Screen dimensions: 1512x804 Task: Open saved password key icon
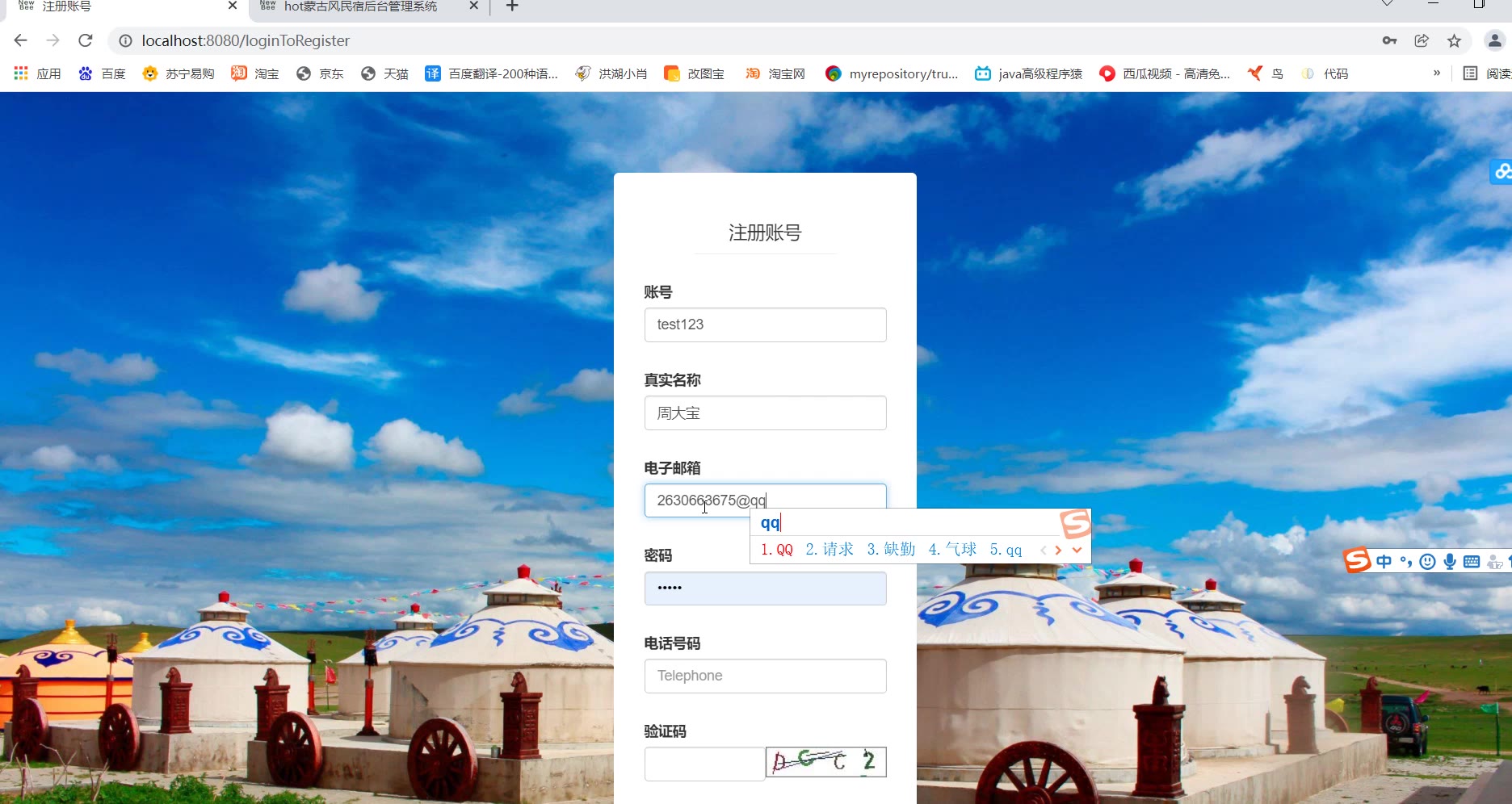(x=1389, y=40)
